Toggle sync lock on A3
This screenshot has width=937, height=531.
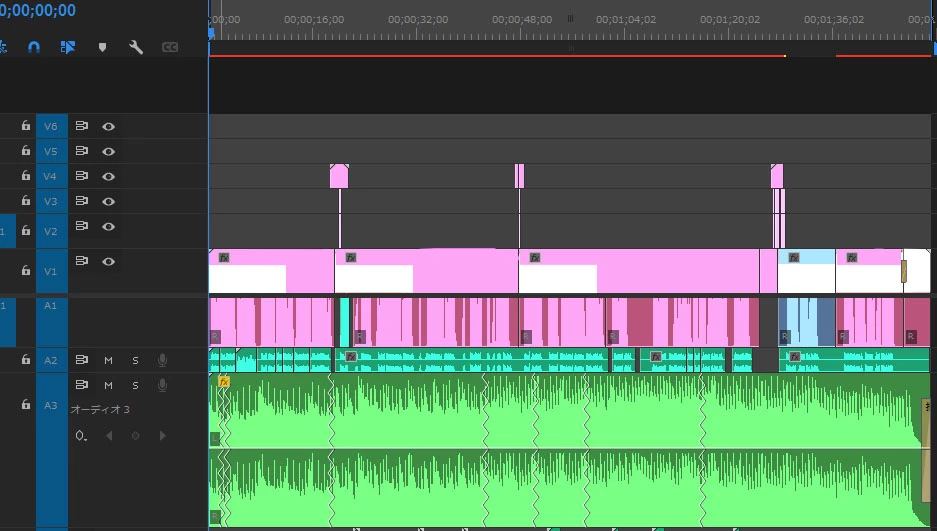tap(82, 385)
